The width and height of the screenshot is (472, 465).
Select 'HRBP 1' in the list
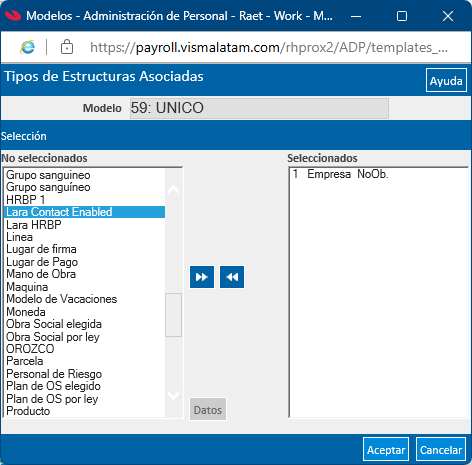[85, 200]
